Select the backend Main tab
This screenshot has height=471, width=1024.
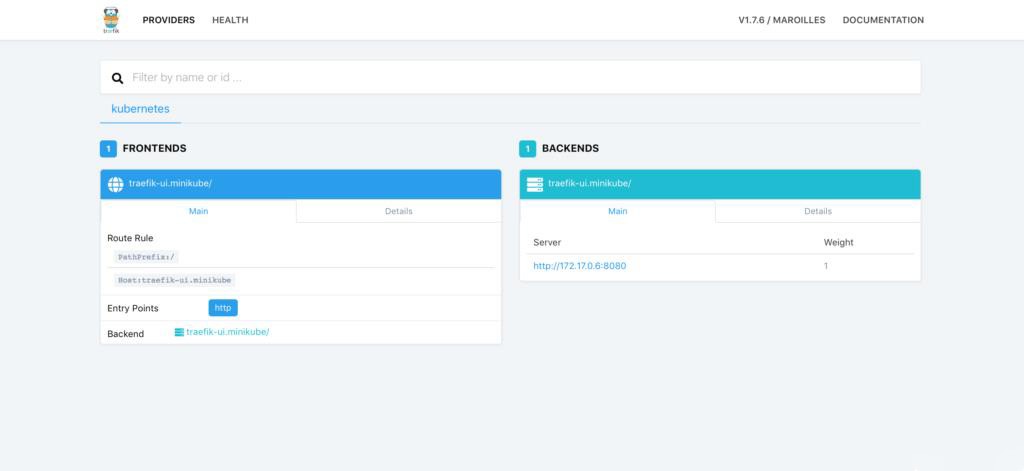click(x=617, y=211)
